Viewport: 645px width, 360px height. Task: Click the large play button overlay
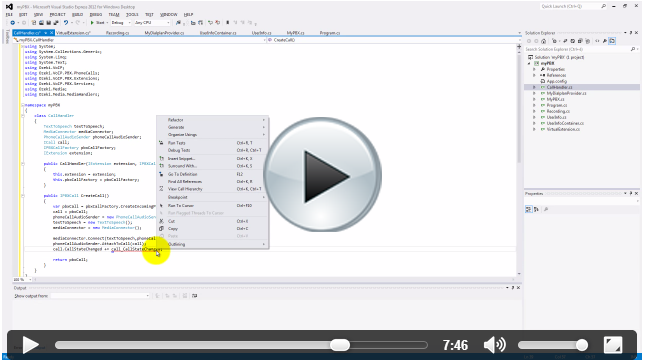(x=322, y=174)
